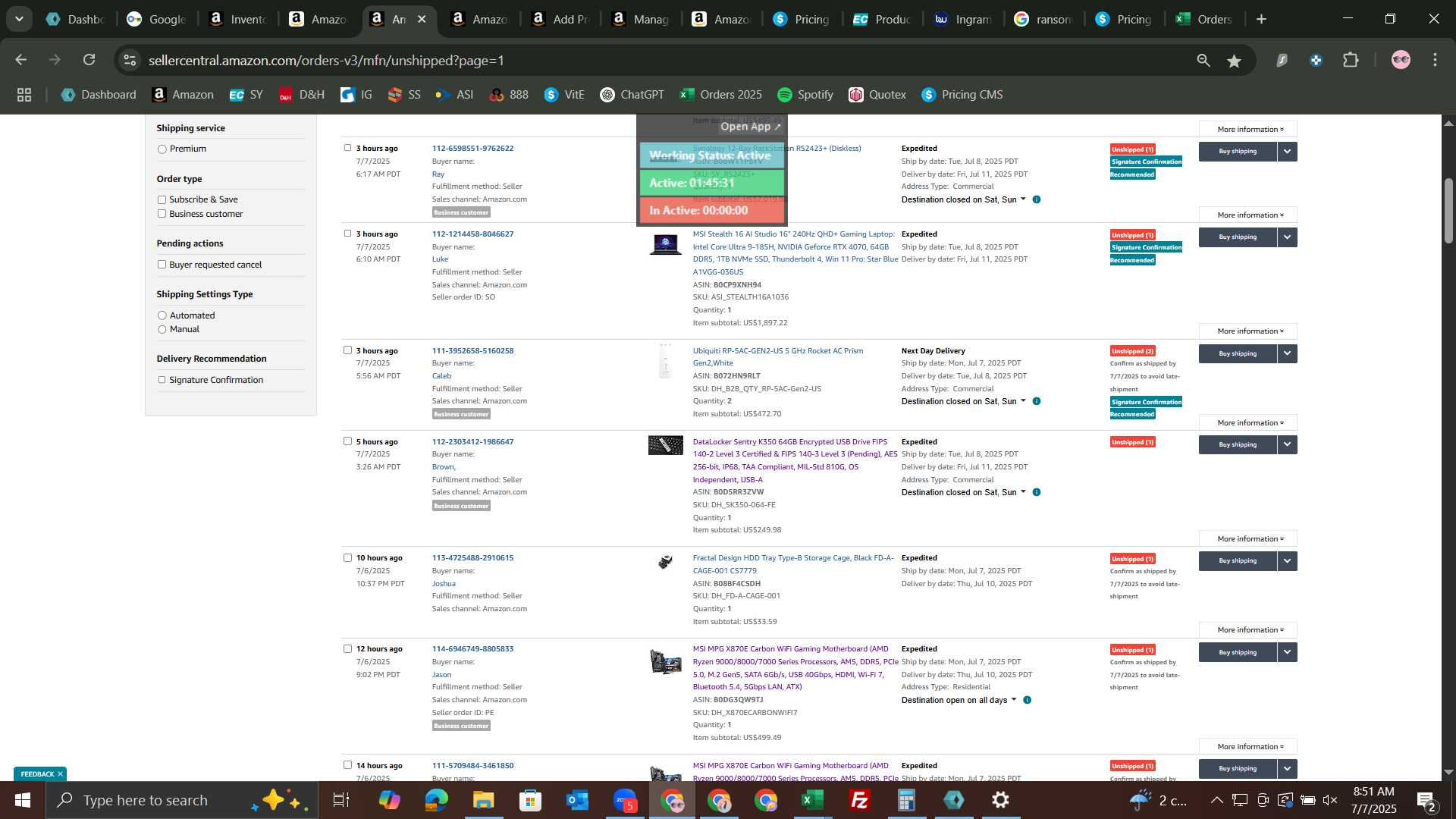Open the browser tab search dropdown
Screen dimensions: 1456x819
pos(19,19)
